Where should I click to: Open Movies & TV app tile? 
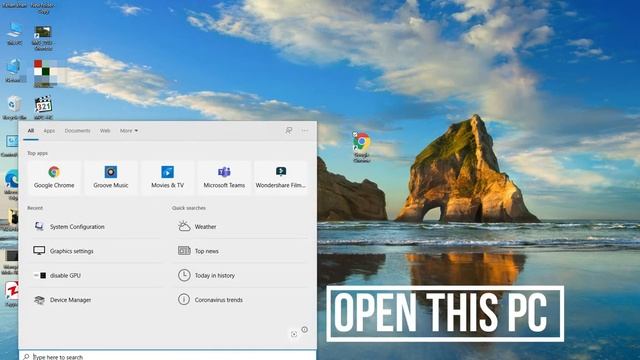tap(167, 178)
